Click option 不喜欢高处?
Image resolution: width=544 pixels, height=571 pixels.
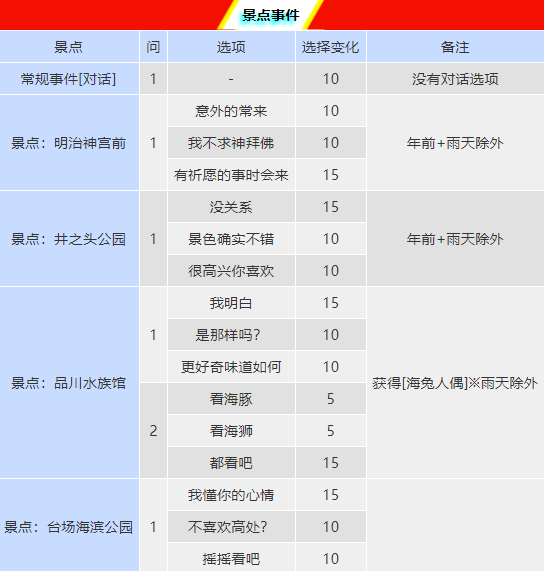pos(231,527)
